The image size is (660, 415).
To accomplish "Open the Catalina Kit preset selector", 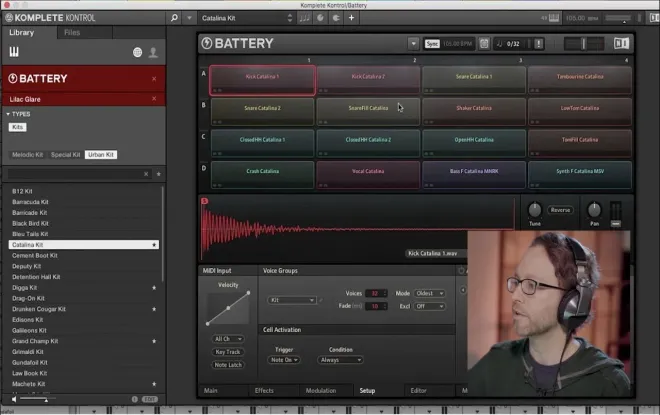I will [246, 18].
